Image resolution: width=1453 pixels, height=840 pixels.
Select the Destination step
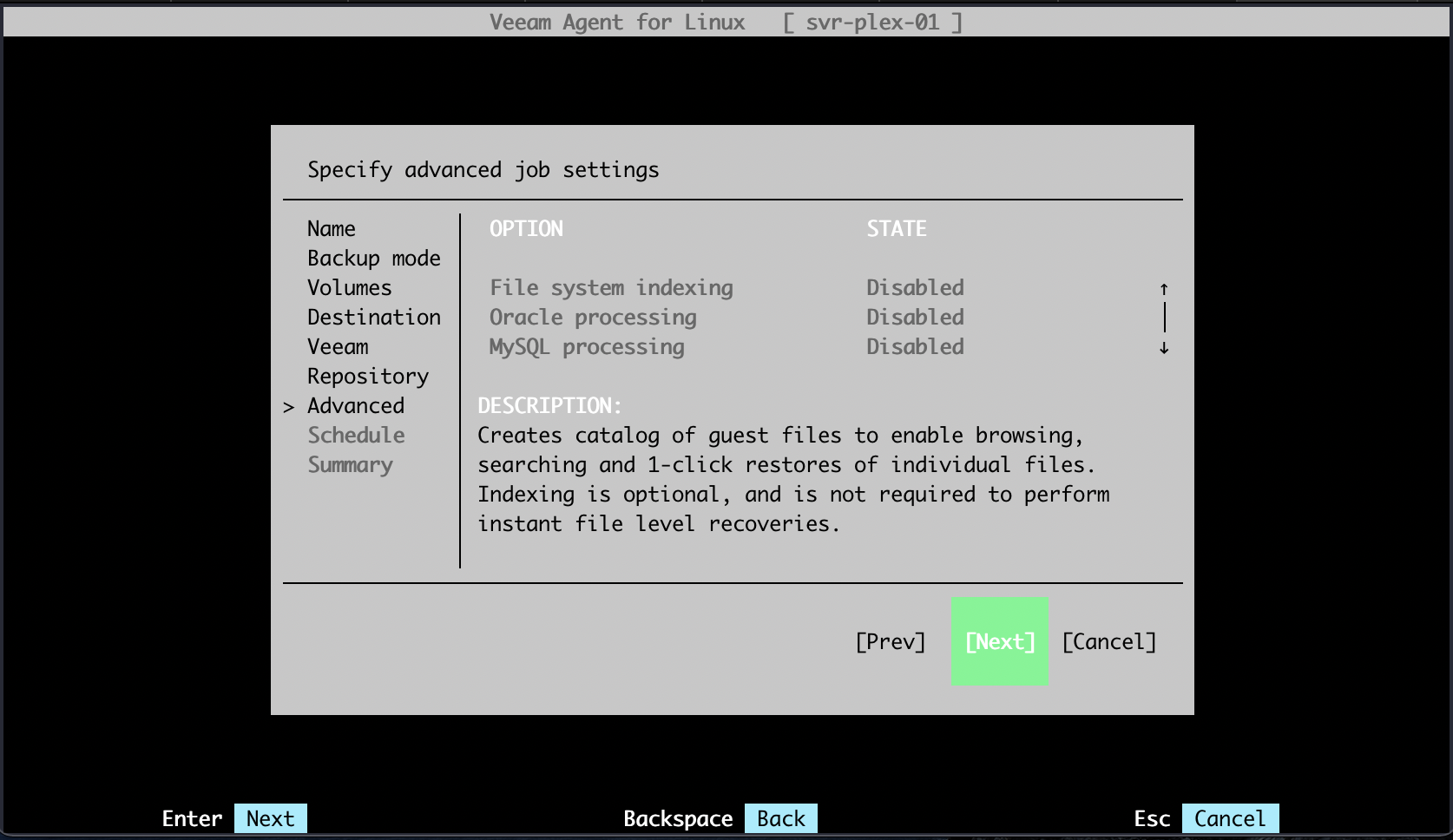374,317
